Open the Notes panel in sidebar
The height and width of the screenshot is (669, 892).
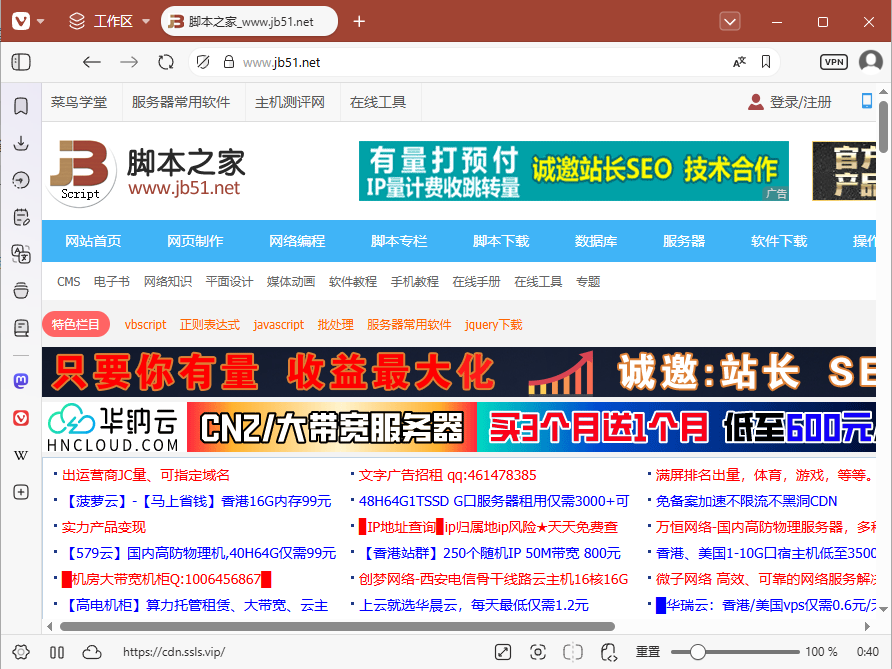click(x=21, y=217)
